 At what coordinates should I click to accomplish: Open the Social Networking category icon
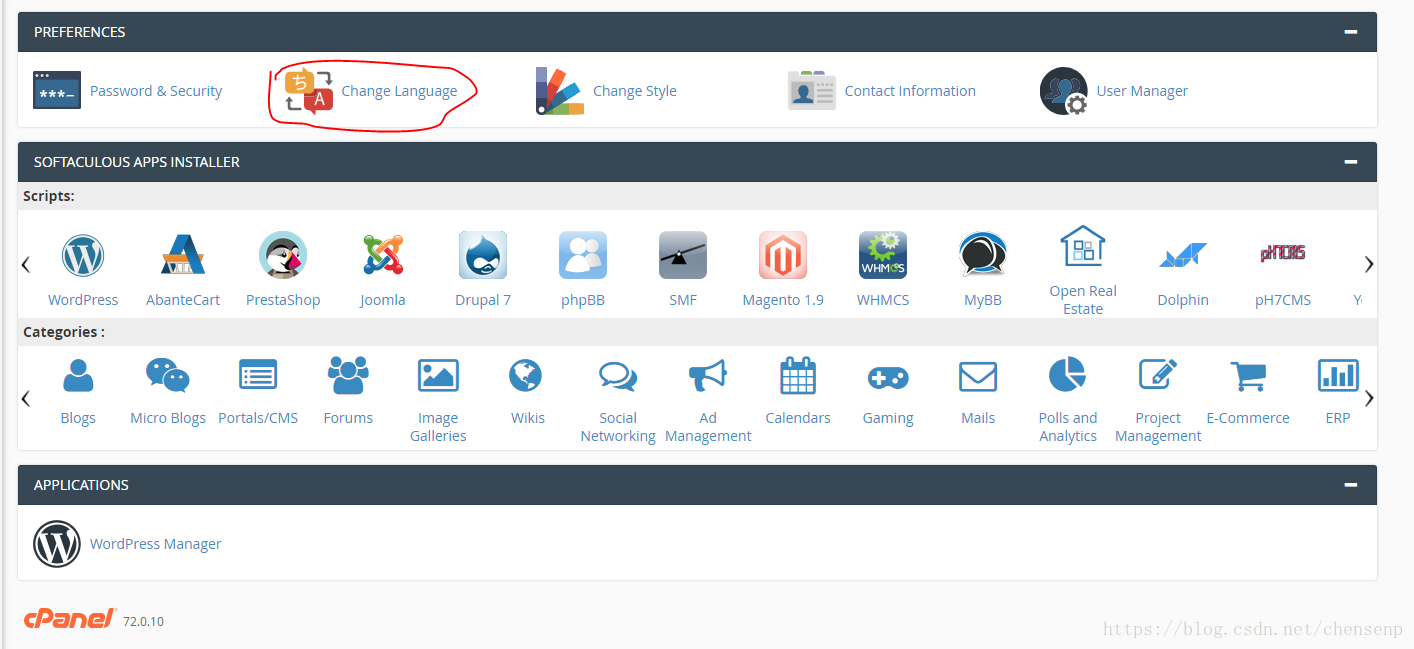[x=618, y=376]
